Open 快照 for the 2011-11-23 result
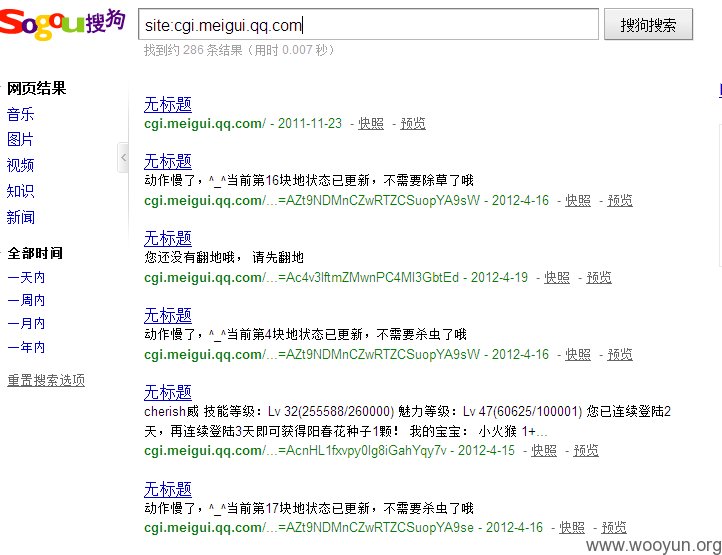 point(371,123)
